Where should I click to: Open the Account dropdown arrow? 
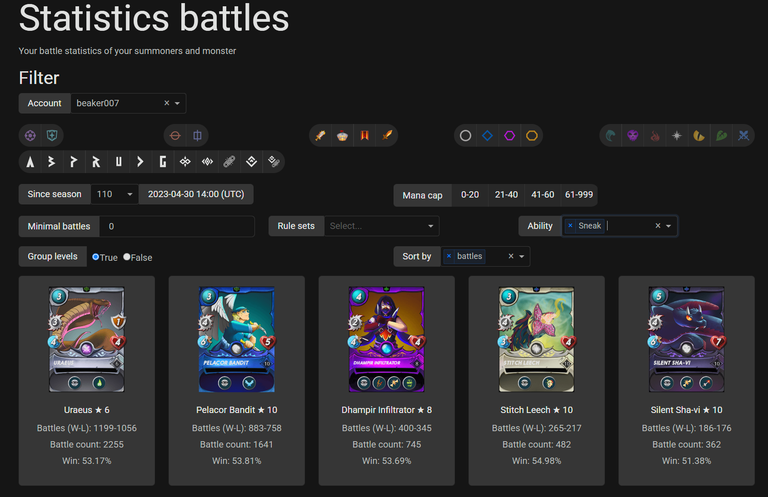[177, 103]
